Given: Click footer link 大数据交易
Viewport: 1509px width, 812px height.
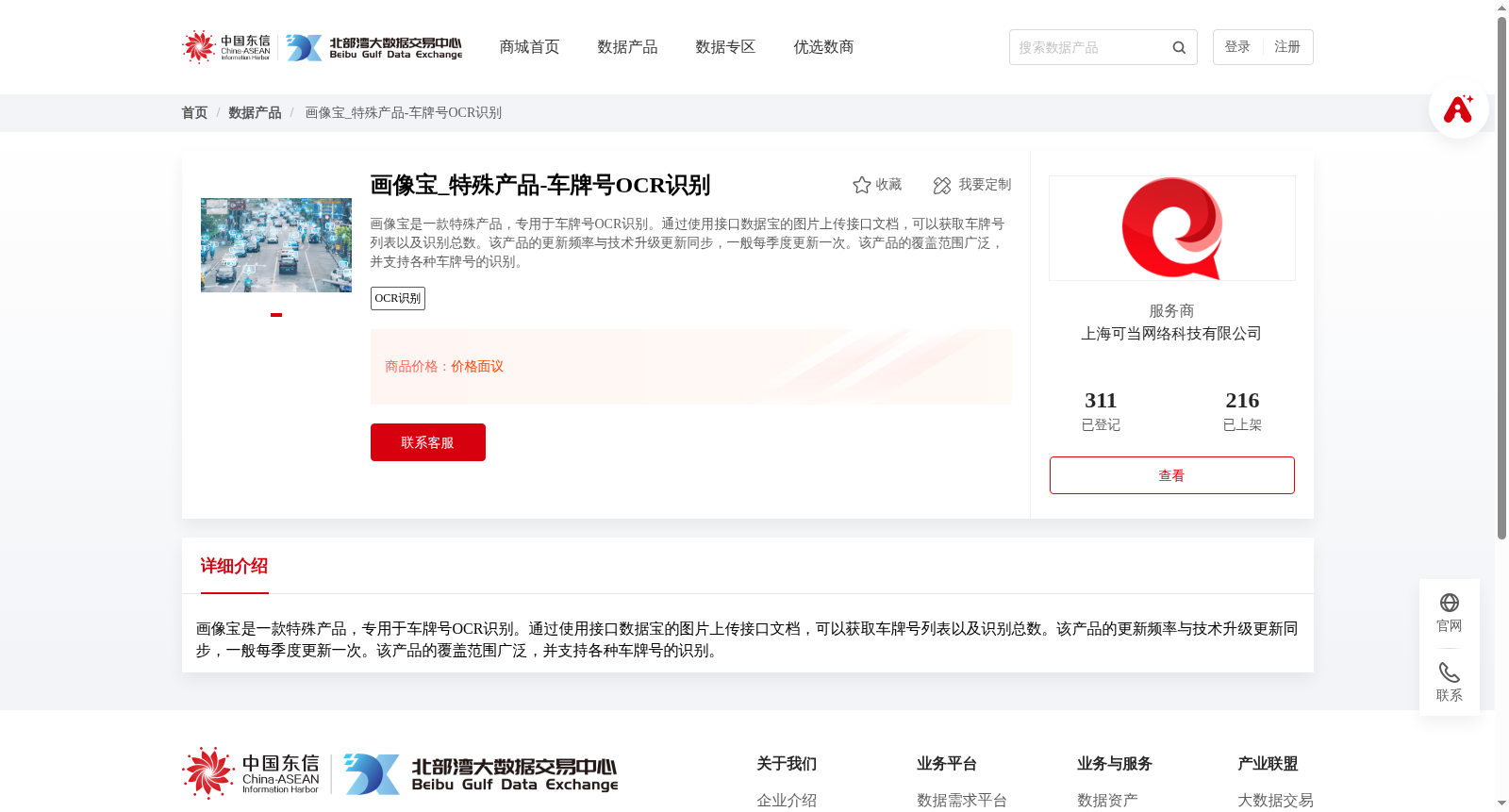Looking at the screenshot, I should click(x=1275, y=801).
